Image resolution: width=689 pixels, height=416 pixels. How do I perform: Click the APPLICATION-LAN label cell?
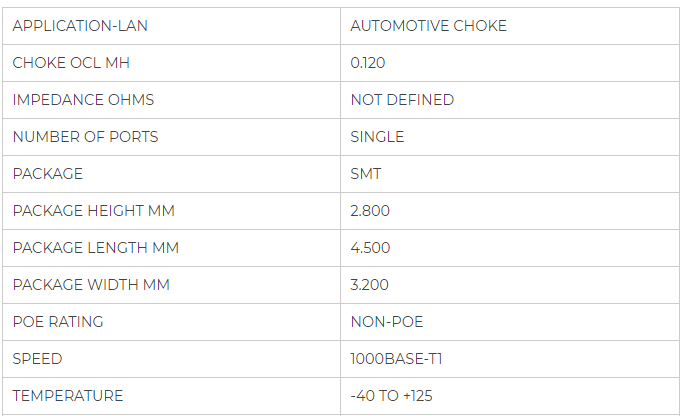coord(80,26)
